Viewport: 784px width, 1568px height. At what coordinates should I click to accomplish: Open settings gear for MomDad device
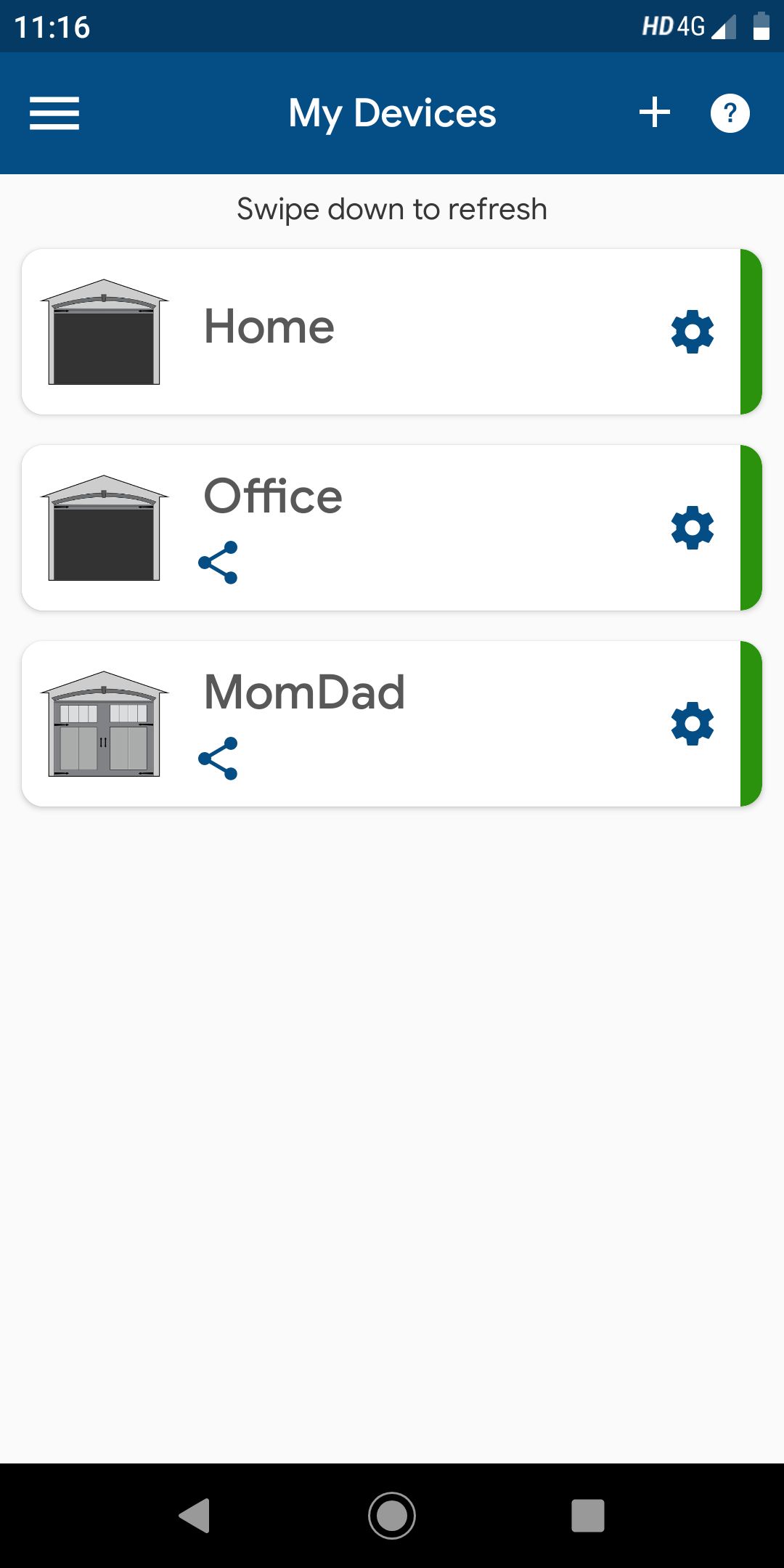693,724
